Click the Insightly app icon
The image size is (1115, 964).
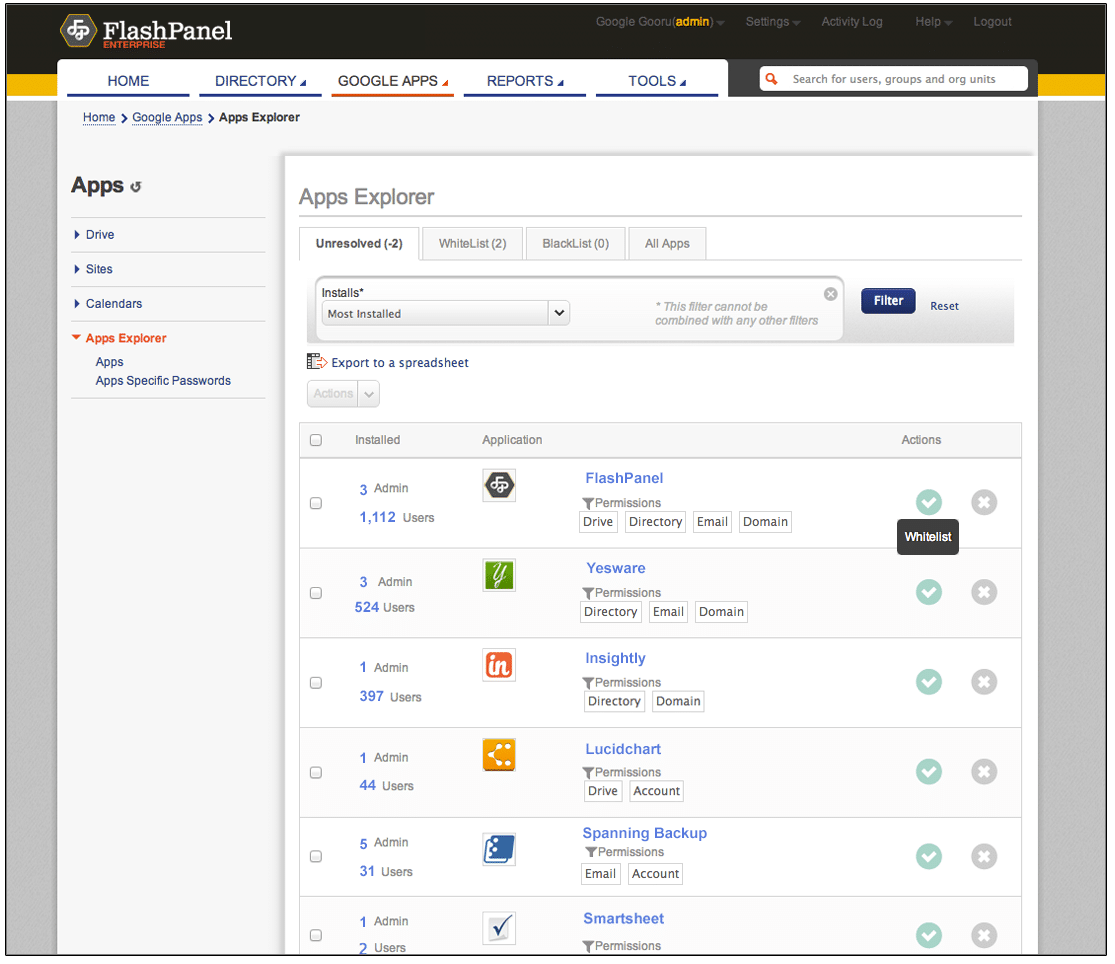[499, 665]
